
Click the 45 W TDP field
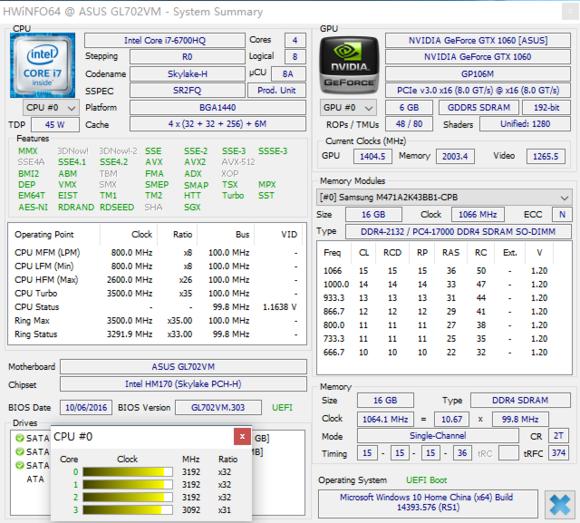click(x=55, y=125)
